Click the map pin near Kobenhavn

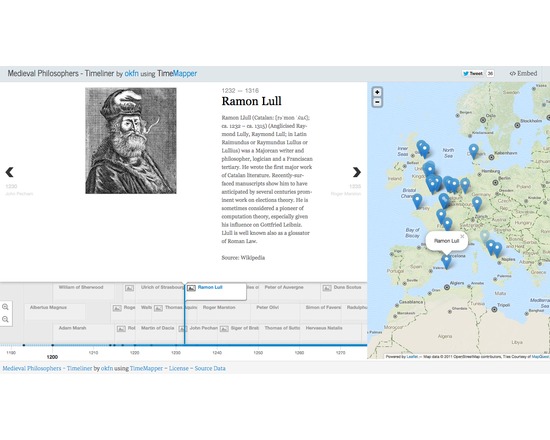click(x=474, y=151)
